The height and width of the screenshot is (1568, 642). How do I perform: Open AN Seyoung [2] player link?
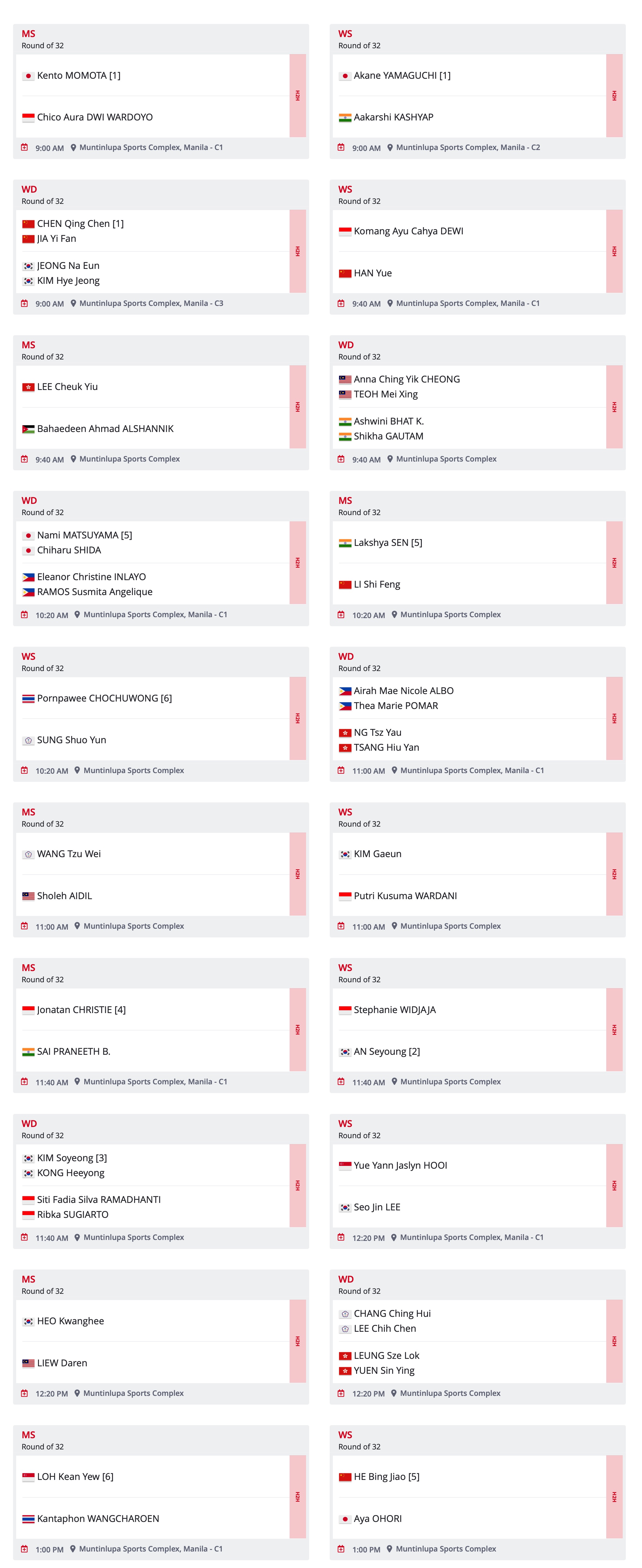tap(386, 1051)
